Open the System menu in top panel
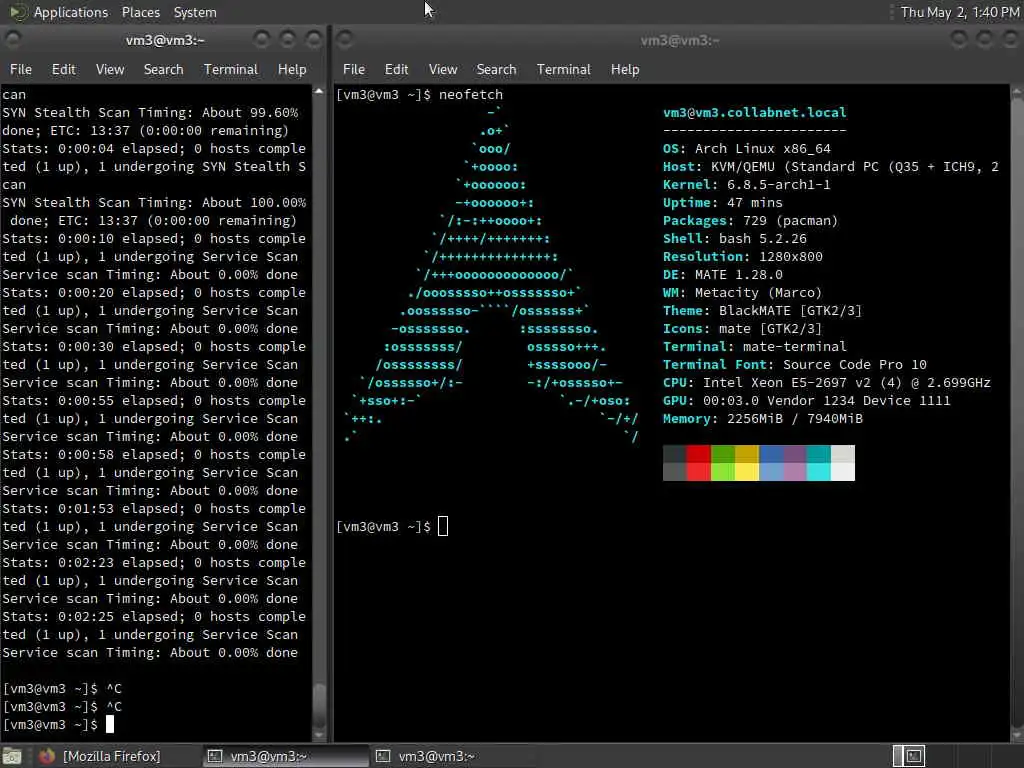 coord(195,12)
